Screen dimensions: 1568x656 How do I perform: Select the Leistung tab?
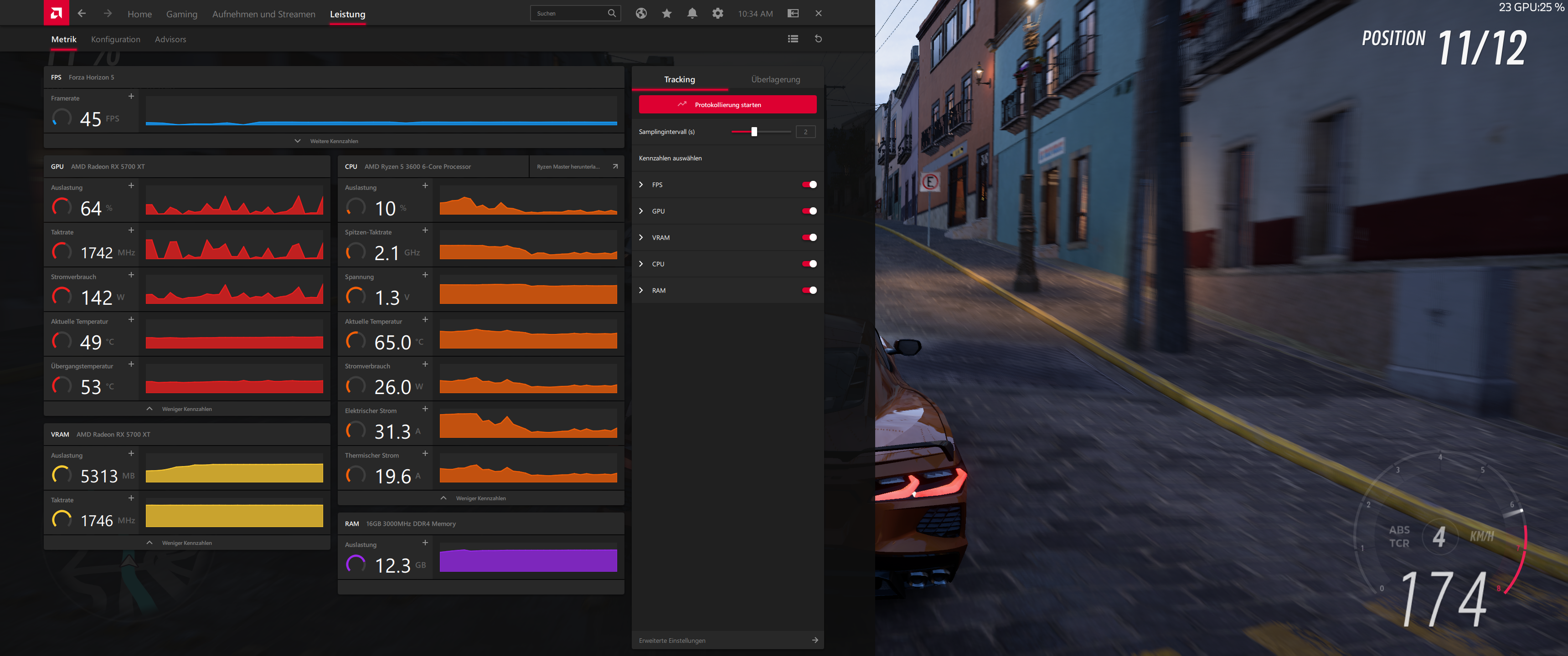pyautogui.click(x=348, y=14)
